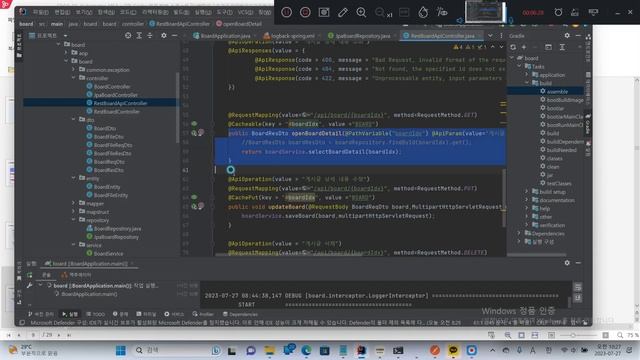
Task: Click the select-opened-file target icon in Project panel
Action: (x=128, y=36)
